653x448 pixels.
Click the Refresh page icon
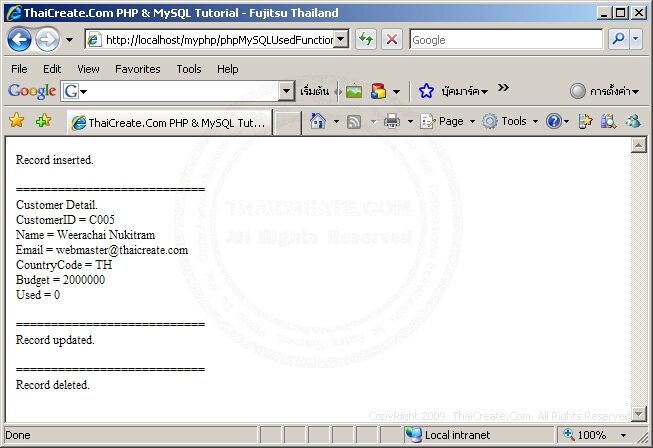[366, 40]
